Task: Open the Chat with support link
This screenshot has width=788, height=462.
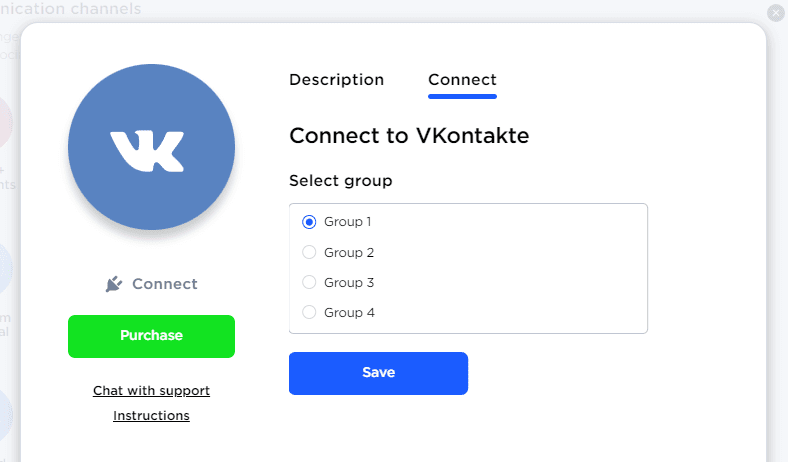Action: click(151, 391)
